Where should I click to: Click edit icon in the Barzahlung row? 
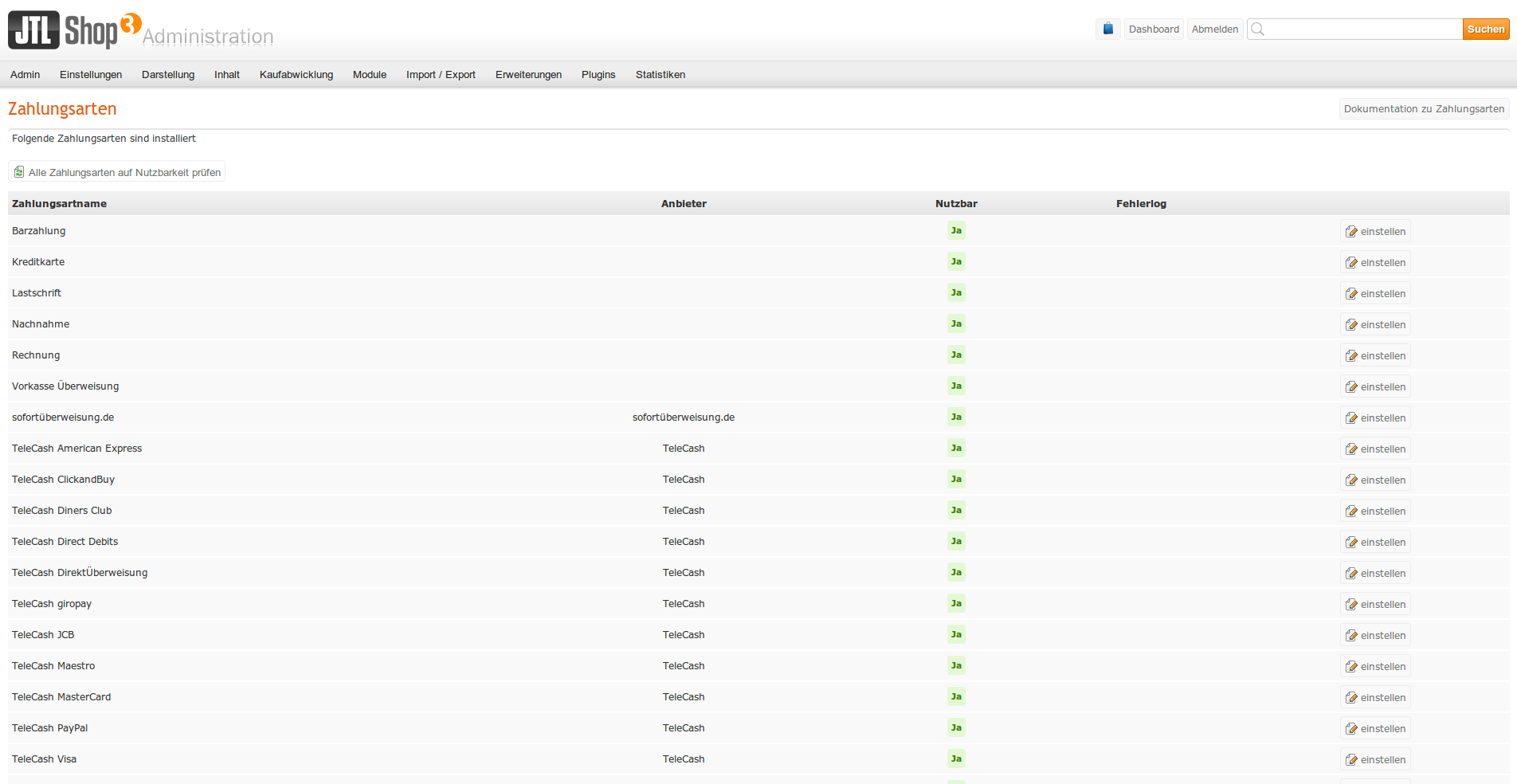tap(1351, 232)
